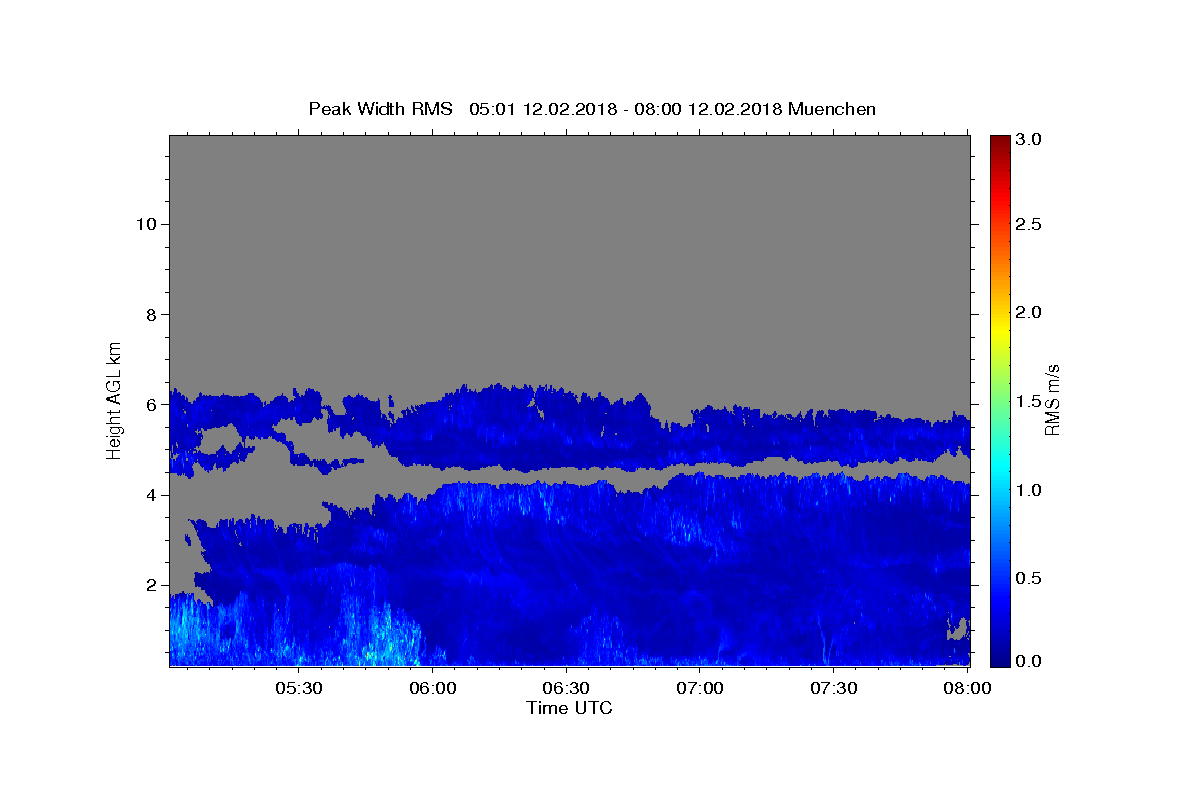The height and width of the screenshot is (800, 1200).
Task: Click the colorbar value 3.0
Action: (x=1030, y=139)
